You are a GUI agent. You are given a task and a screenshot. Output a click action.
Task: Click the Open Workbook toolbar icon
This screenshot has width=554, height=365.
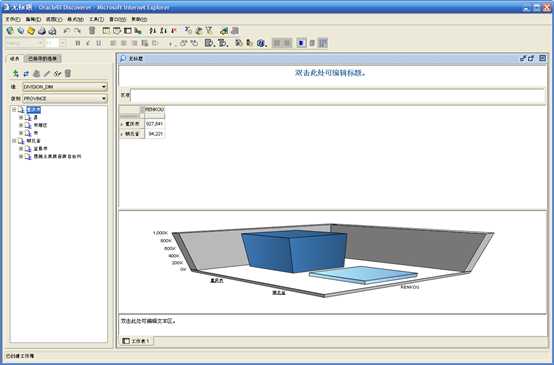click(20, 31)
